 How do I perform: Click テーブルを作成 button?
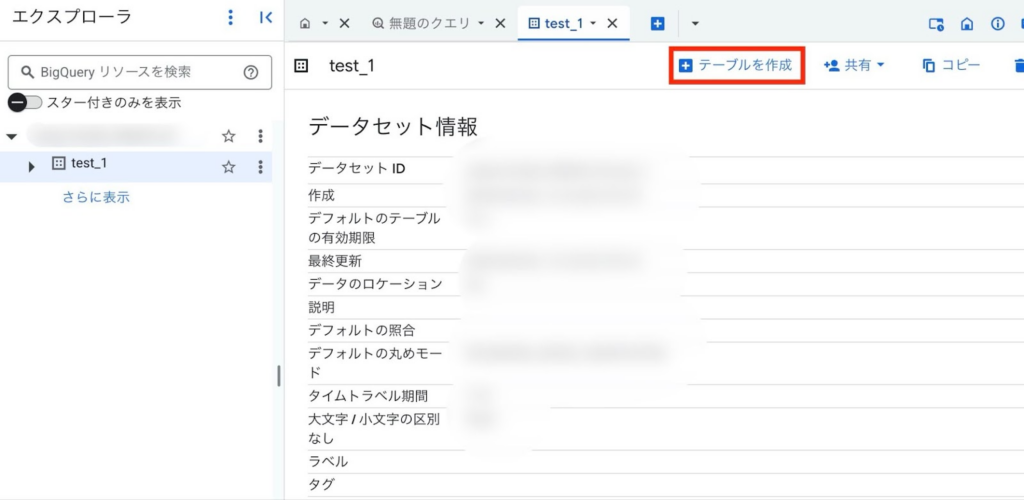point(735,65)
